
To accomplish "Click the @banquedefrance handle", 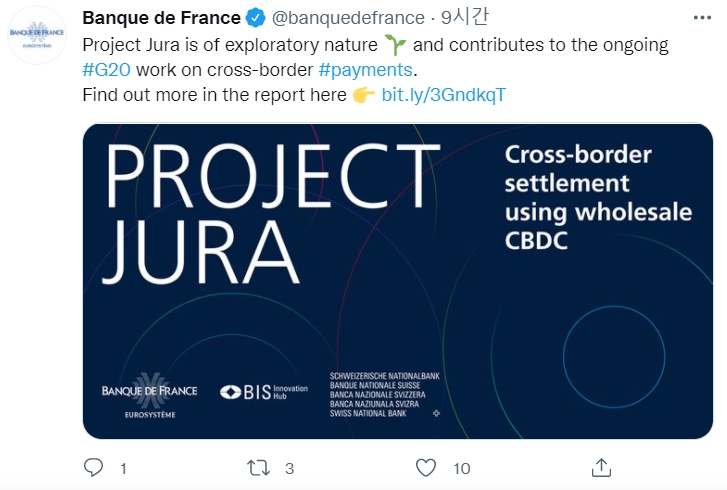I will pos(348,18).
